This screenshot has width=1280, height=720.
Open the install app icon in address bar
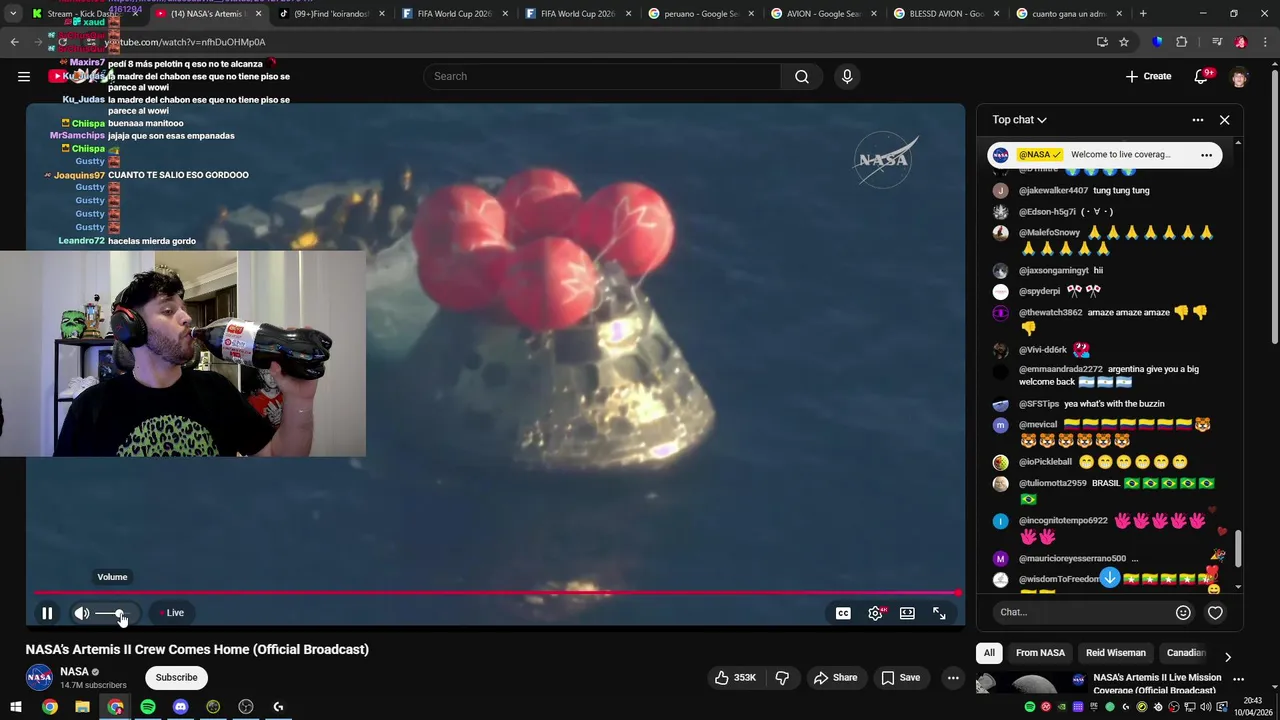pyautogui.click(x=1102, y=42)
